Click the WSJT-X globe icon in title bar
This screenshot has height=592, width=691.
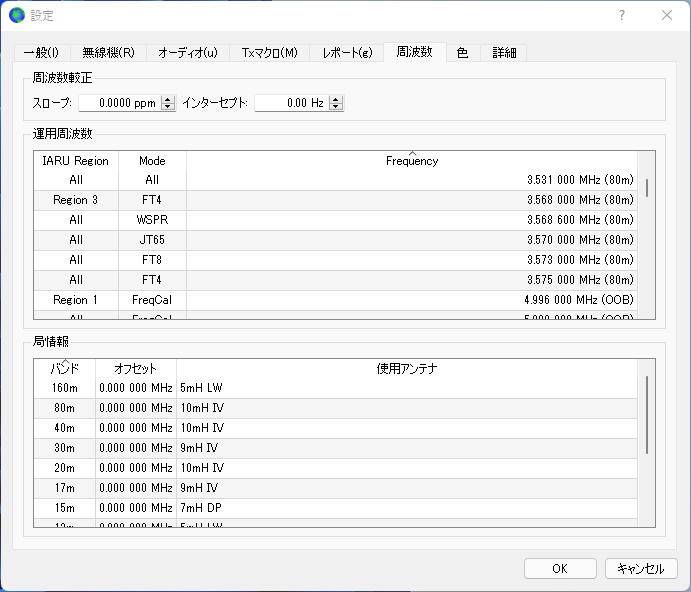17,15
